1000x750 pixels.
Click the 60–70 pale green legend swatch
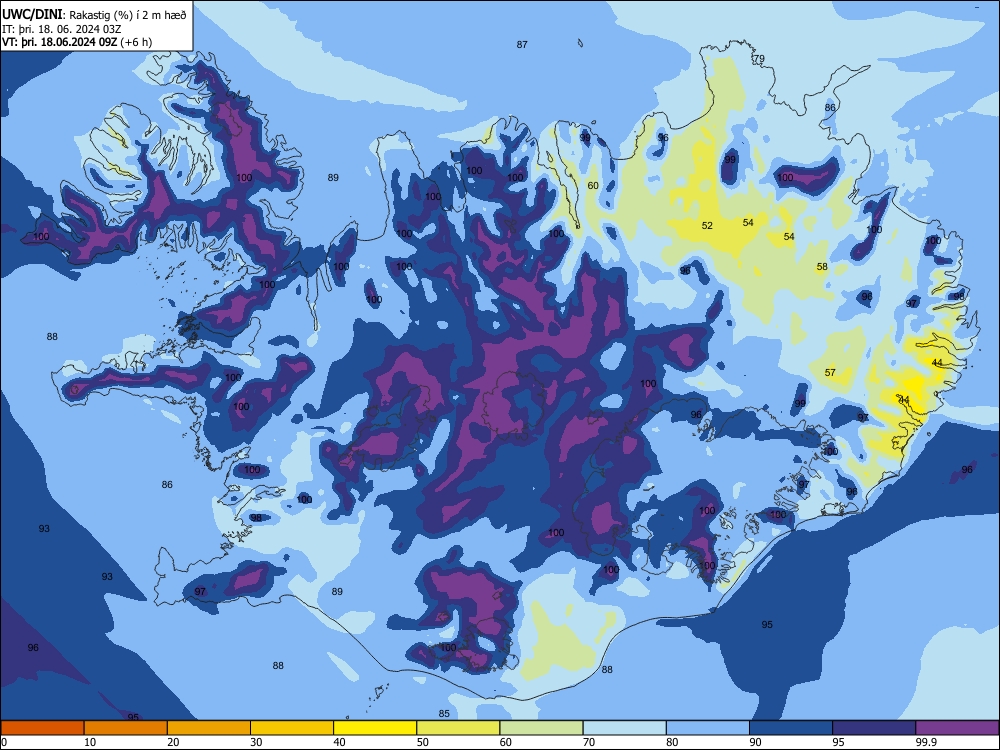541,728
